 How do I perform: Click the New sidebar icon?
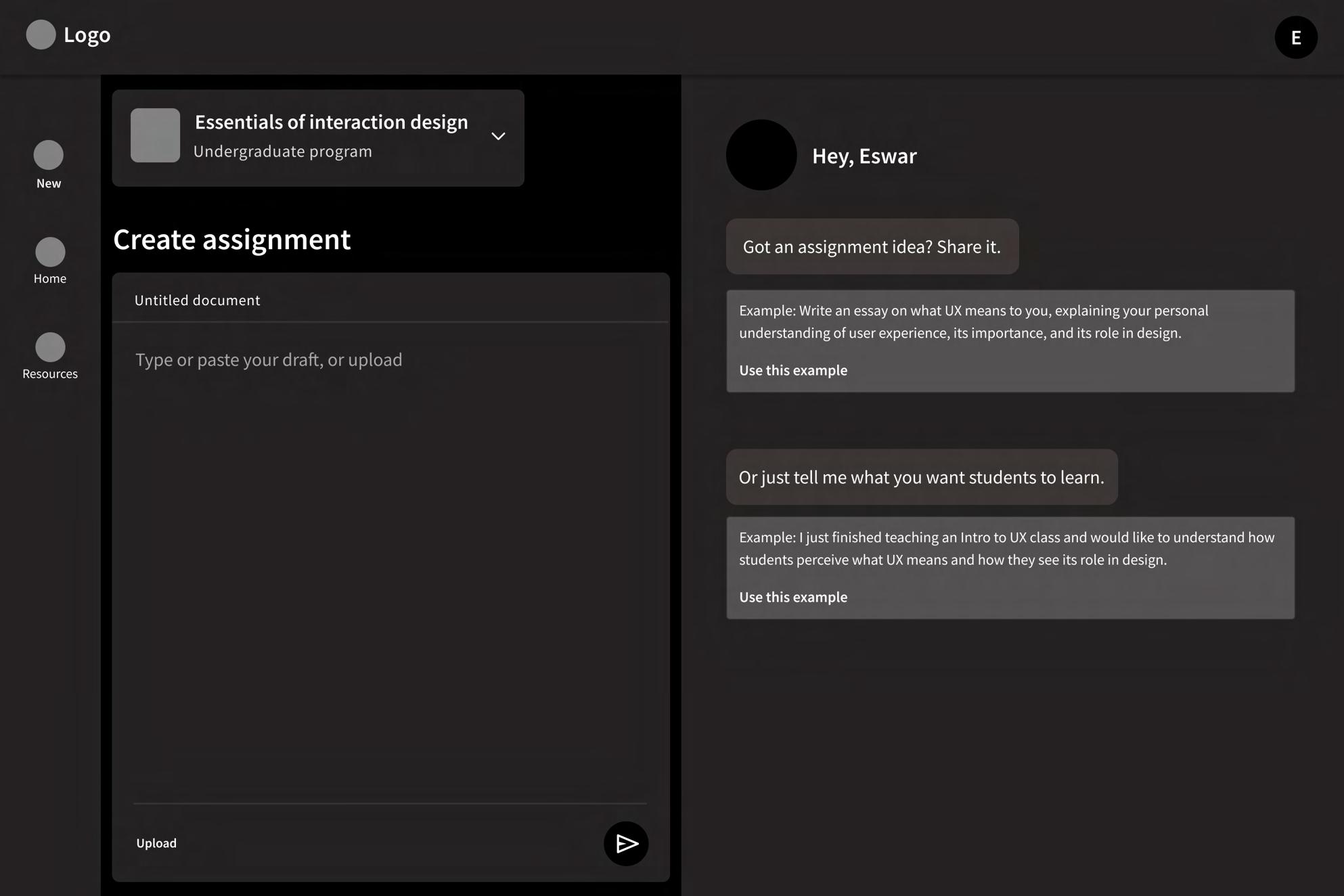click(x=49, y=155)
